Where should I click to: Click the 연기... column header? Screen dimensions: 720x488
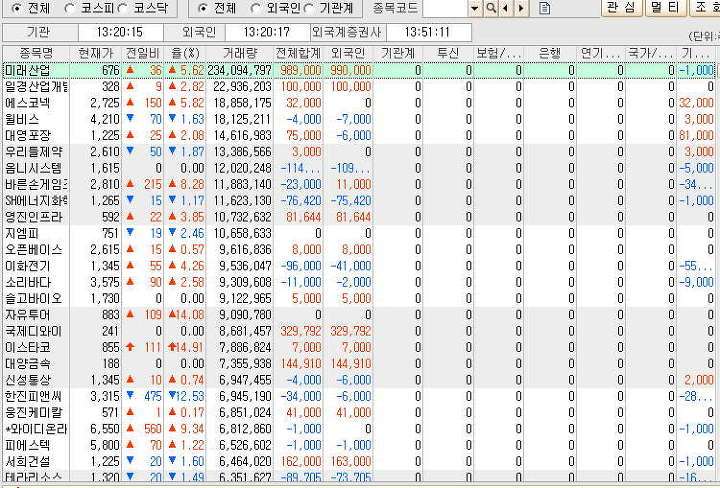[x=601, y=53]
